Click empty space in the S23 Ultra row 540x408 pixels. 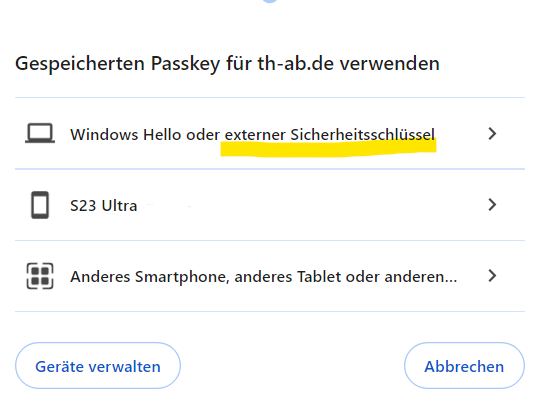click(x=310, y=205)
